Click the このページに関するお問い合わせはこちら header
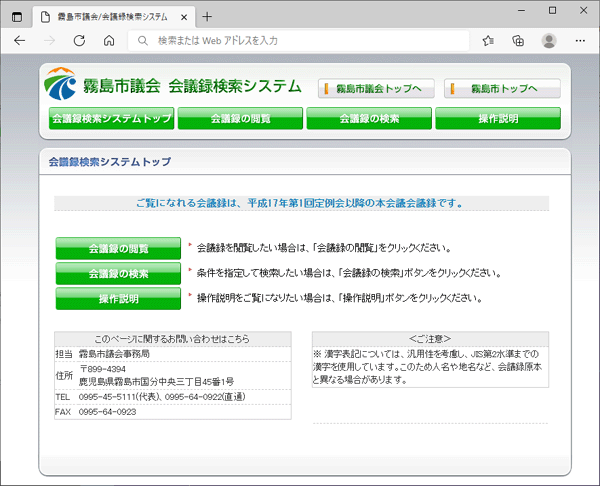 173,339
